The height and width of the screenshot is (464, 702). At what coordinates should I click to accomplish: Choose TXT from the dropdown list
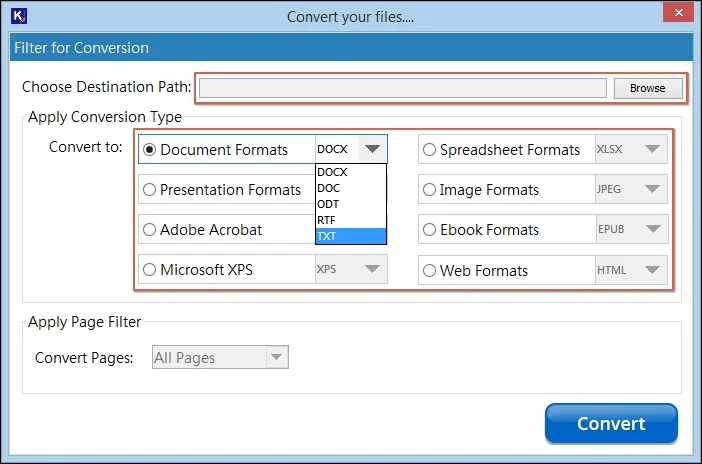[351, 236]
